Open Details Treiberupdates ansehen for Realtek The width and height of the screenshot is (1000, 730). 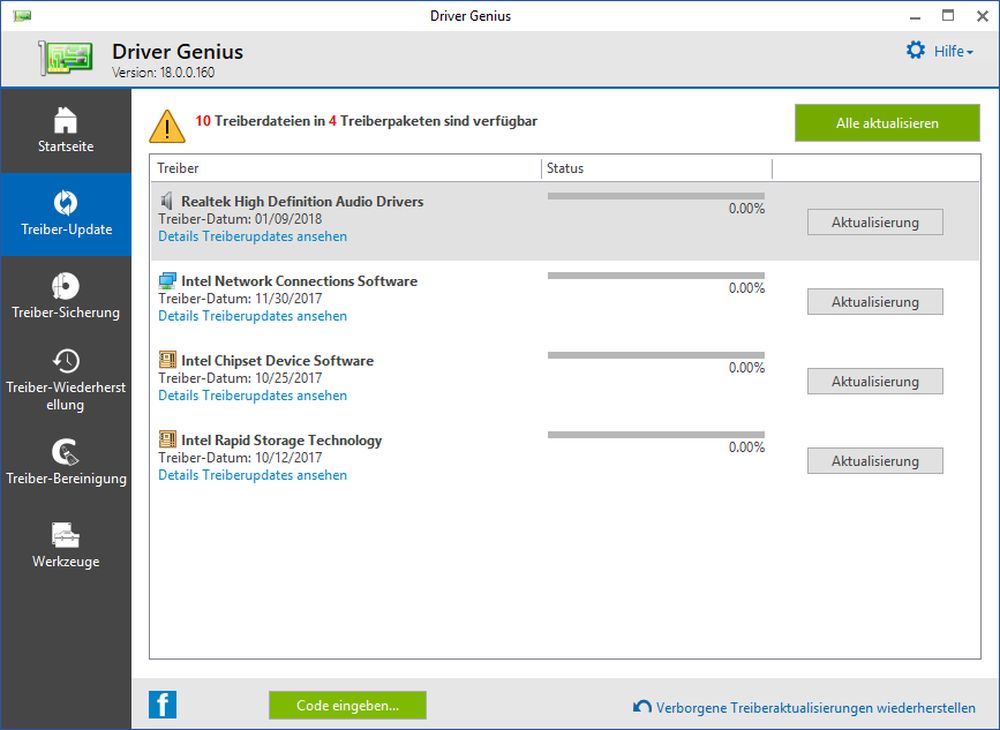[253, 237]
